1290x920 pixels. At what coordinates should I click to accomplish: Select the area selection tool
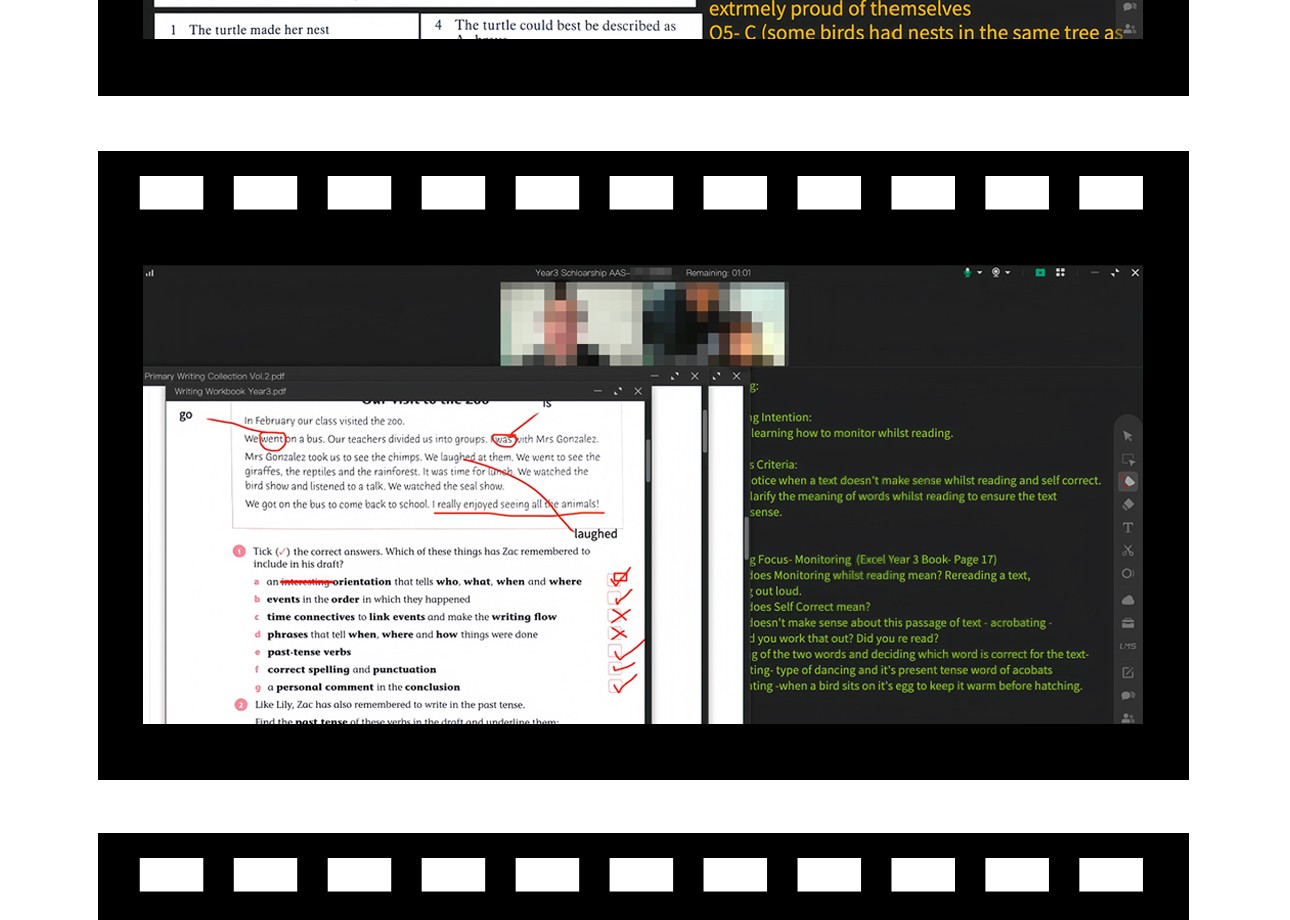[x=1128, y=459]
